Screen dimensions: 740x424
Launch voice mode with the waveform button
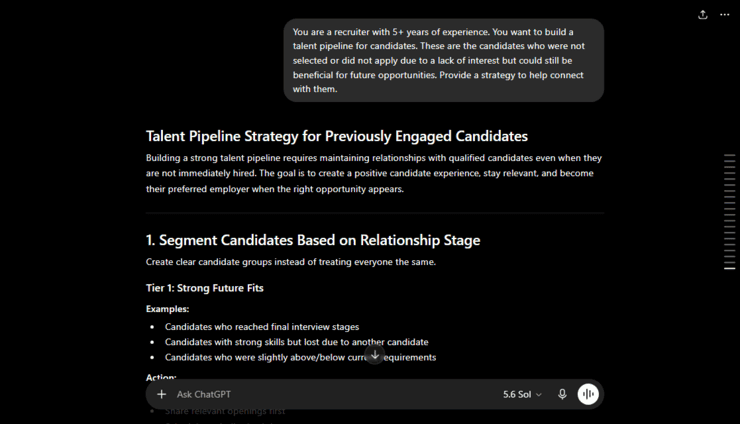[588, 394]
